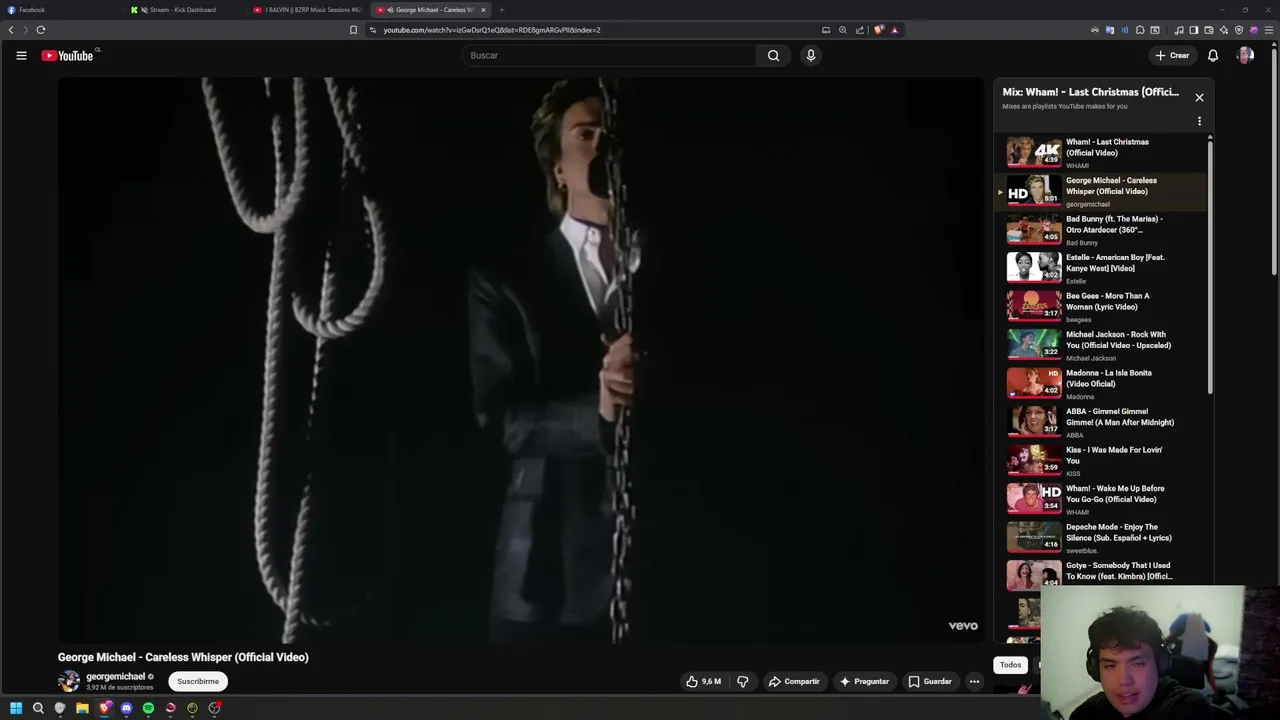Open the georgemichael channel avatar
Screen dimensions: 1280x720
(69, 682)
